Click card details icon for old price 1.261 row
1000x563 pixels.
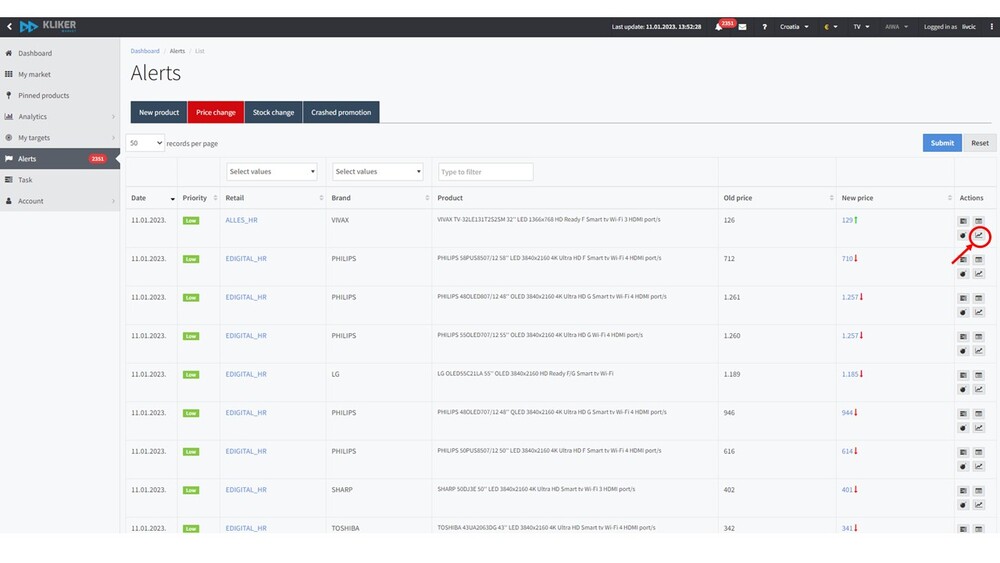(963, 298)
